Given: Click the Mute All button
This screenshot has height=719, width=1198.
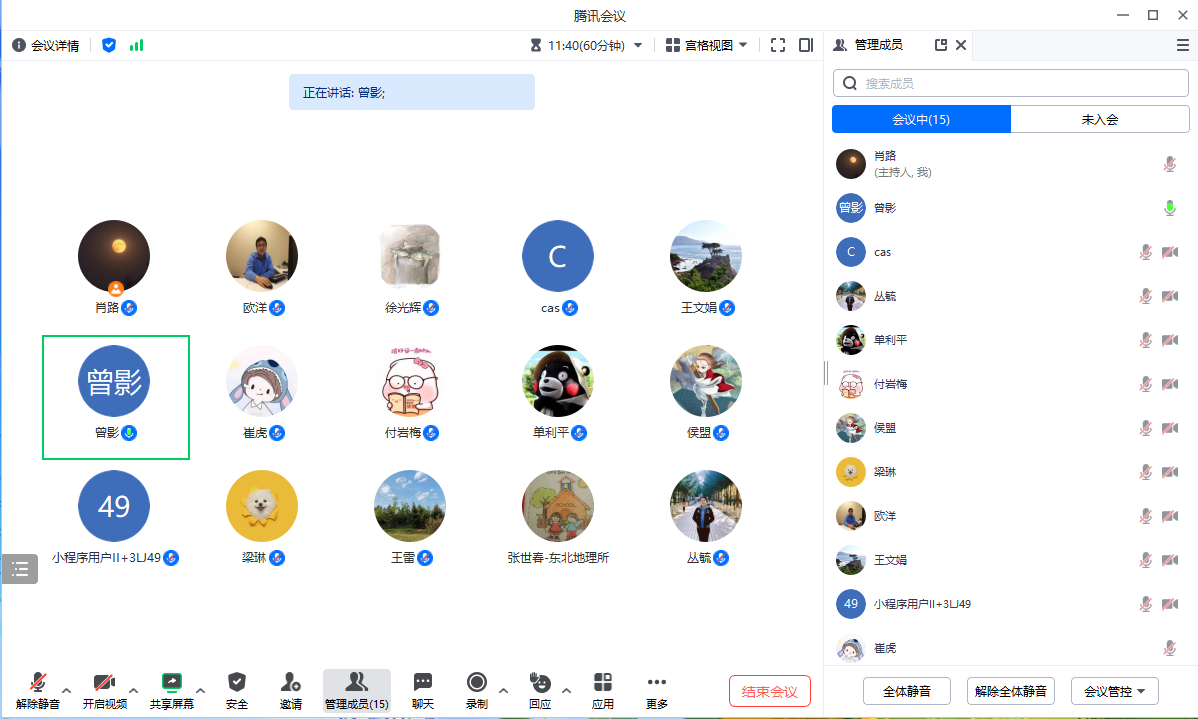Looking at the screenshot, I should click(x=907, y=691).
